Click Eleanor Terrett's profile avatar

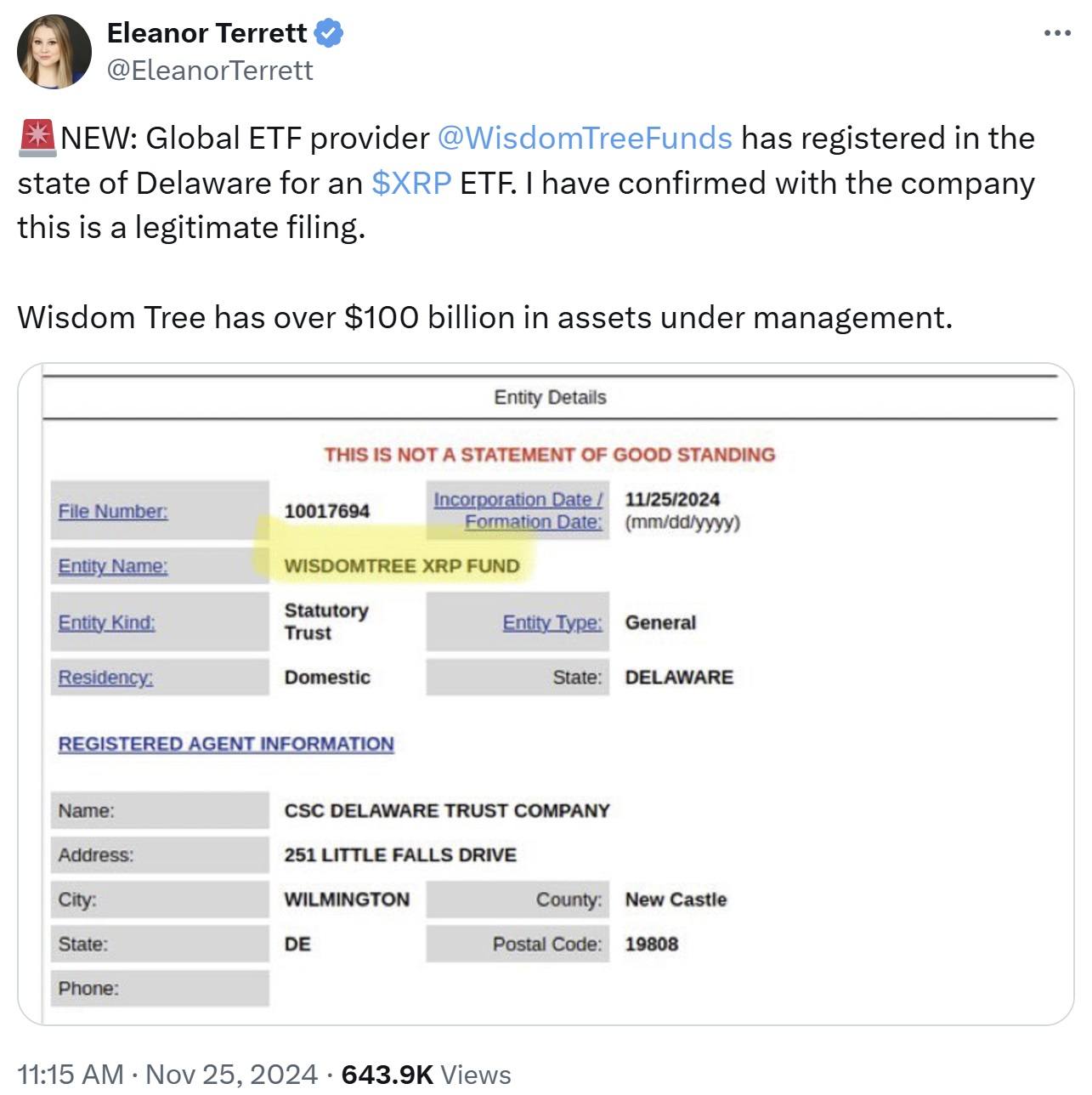click(x=53, y=51)
